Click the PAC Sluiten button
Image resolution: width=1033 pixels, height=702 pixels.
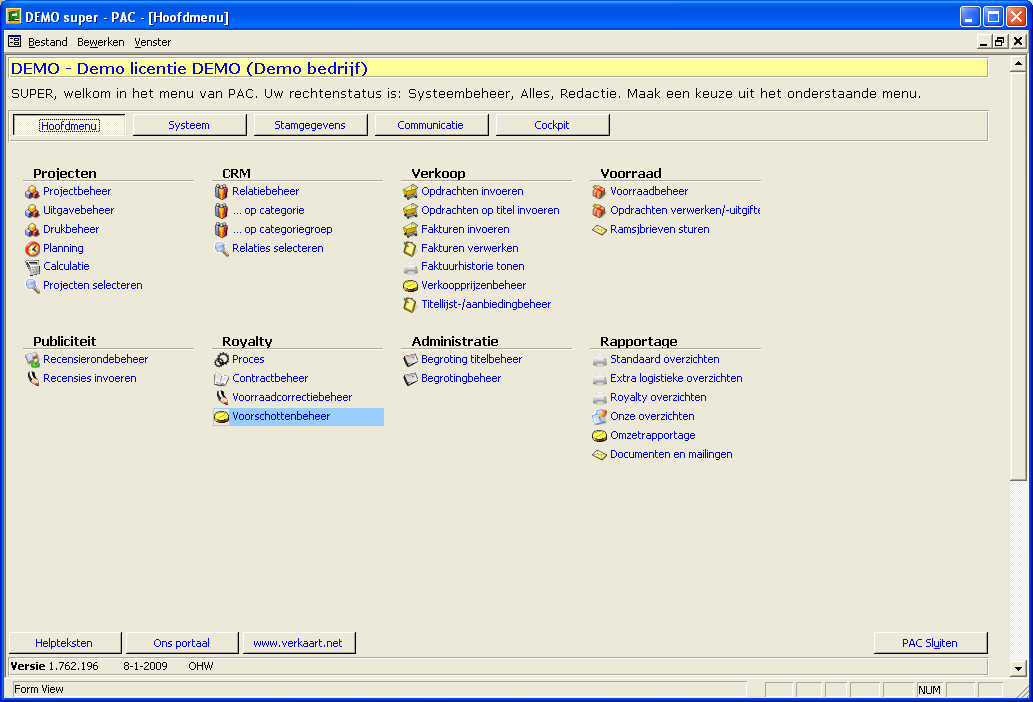[x=930, y=643]
